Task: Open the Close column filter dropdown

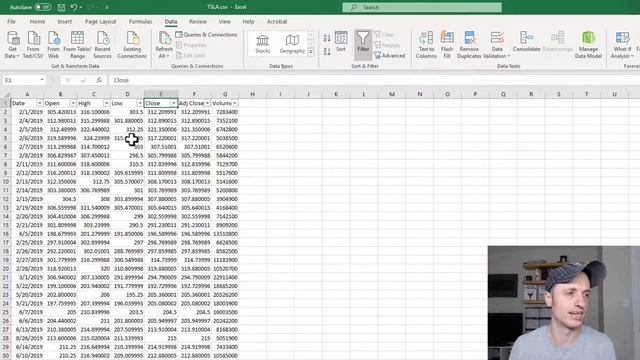Action: point(173,103)
